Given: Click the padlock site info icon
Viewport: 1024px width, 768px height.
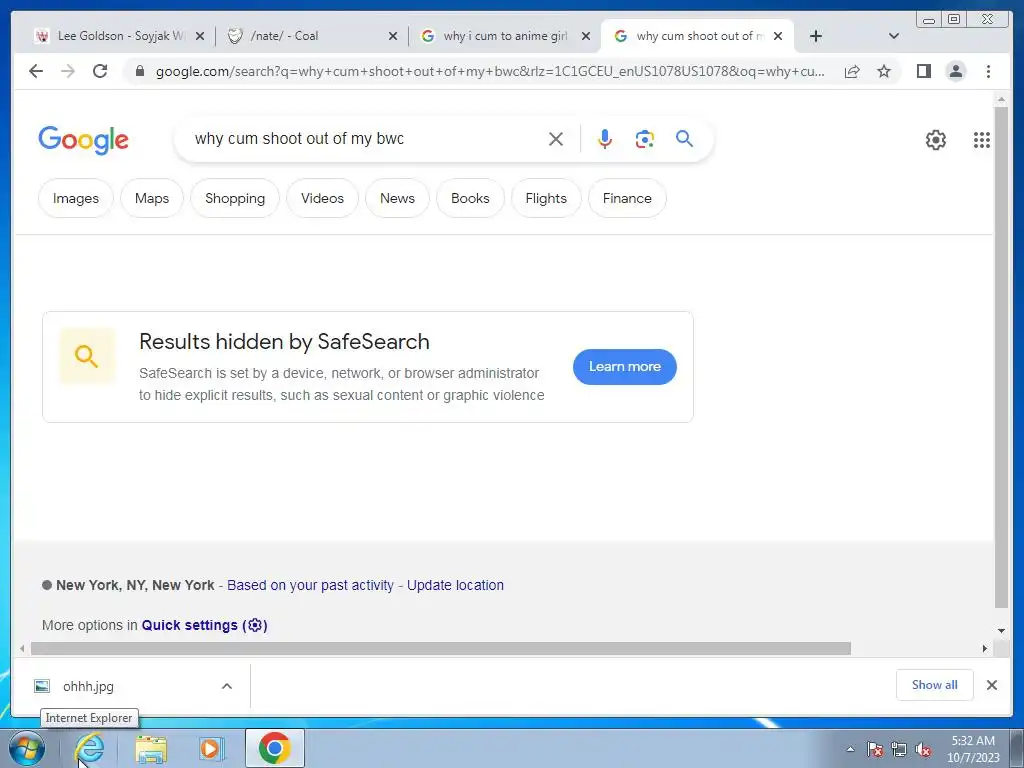Looking at the screenshot, I should 139,71.
